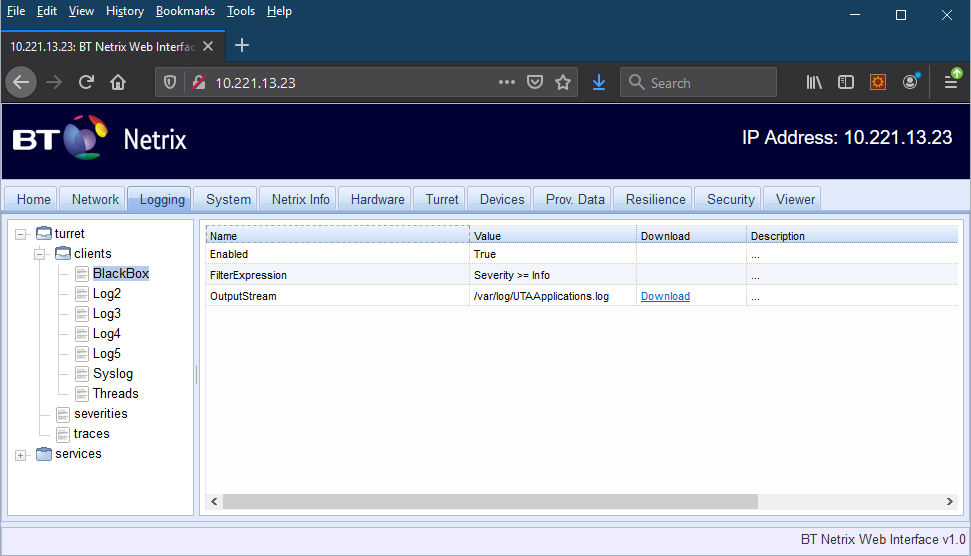Open the Firefox account icon
This screenshot has width=971, height=556.
point(910,82)
